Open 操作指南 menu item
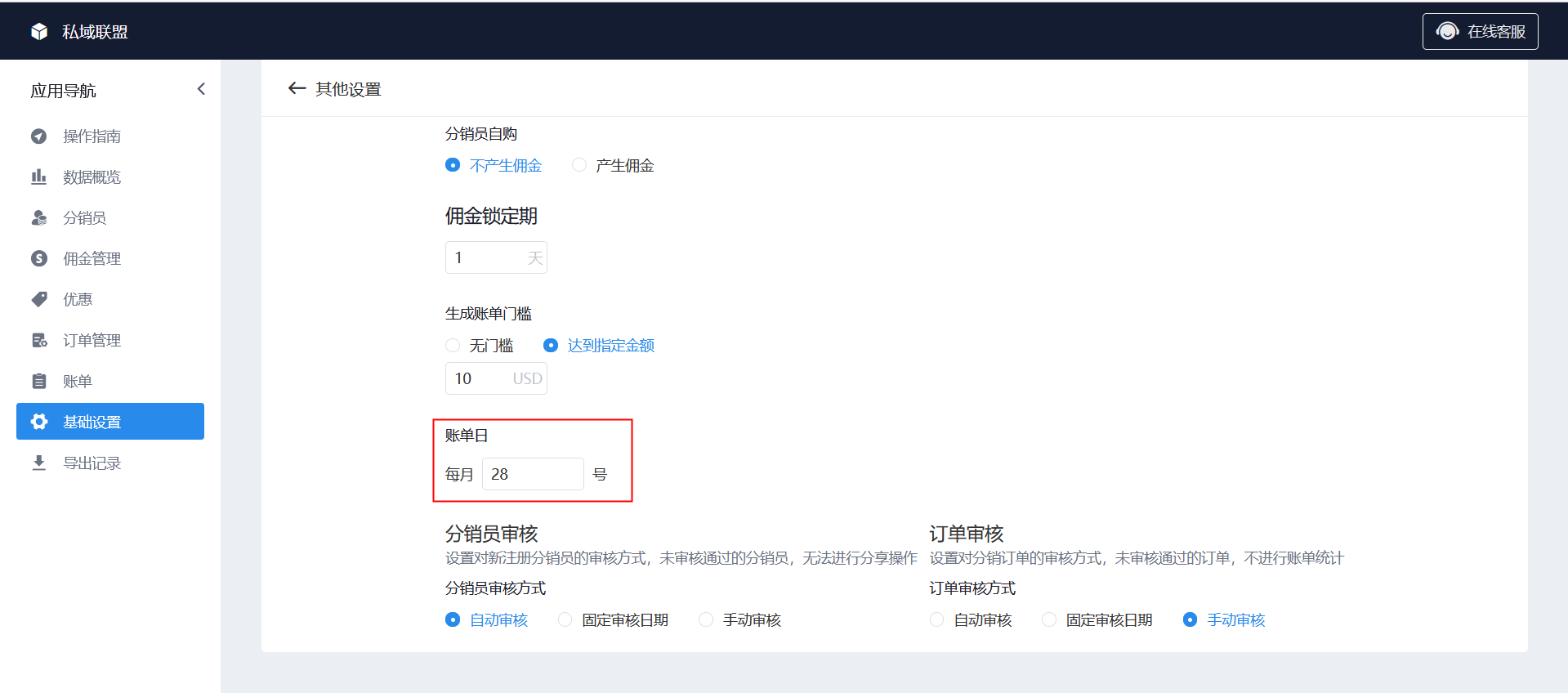 coord(110,136)
